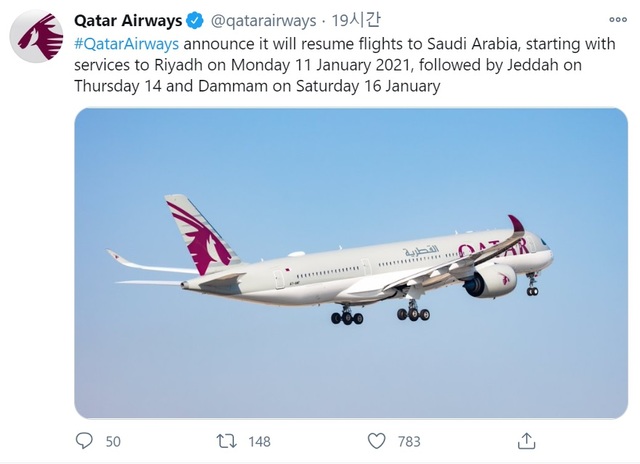Click the retweet count 148
Viewport: 640px width, 464px height.
point(259,441)
